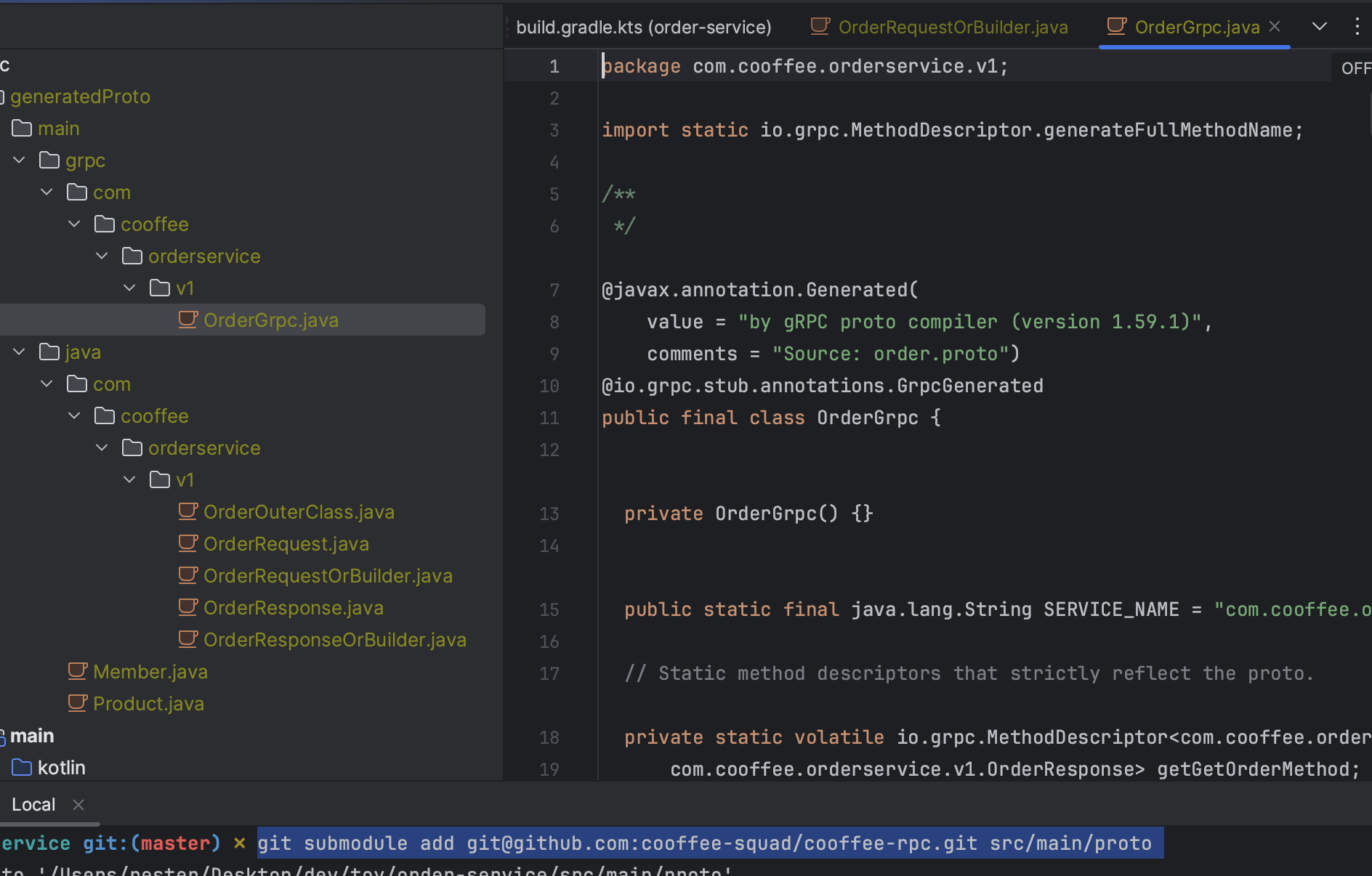Screen dimensions: 1372x876
Task: Select the Local terminal tab
Action: pyautogui.click(x=33, y=805)
